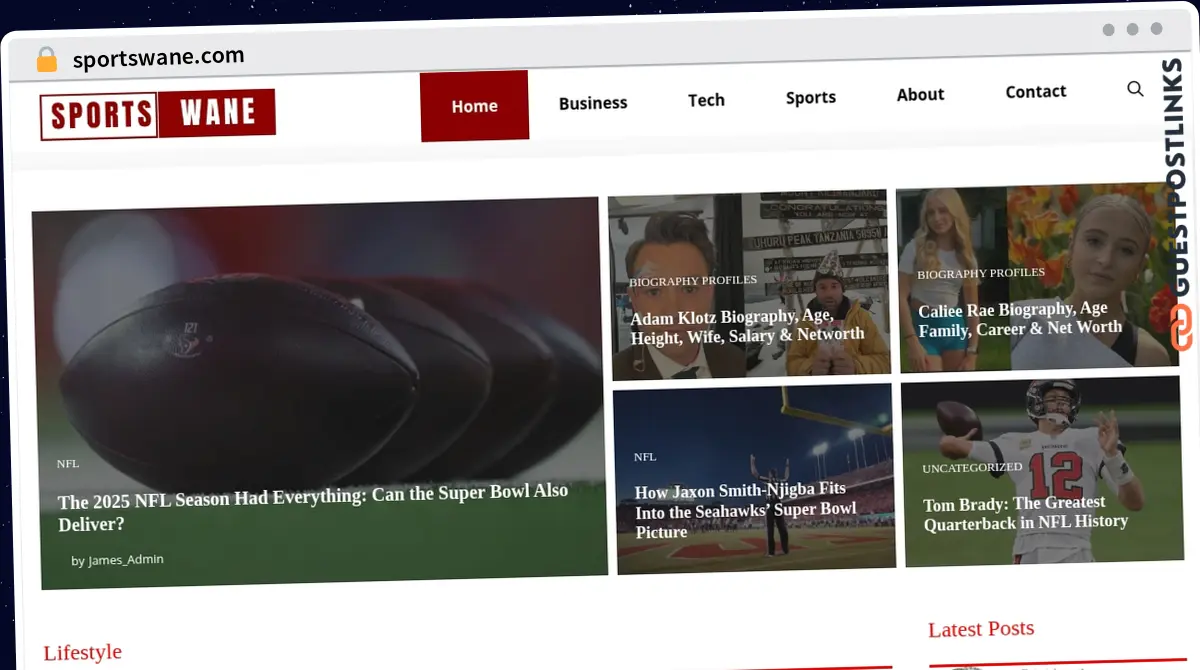1200x670 pixels.
Task: View posts by author James_Admin
Action: (125, 560)
